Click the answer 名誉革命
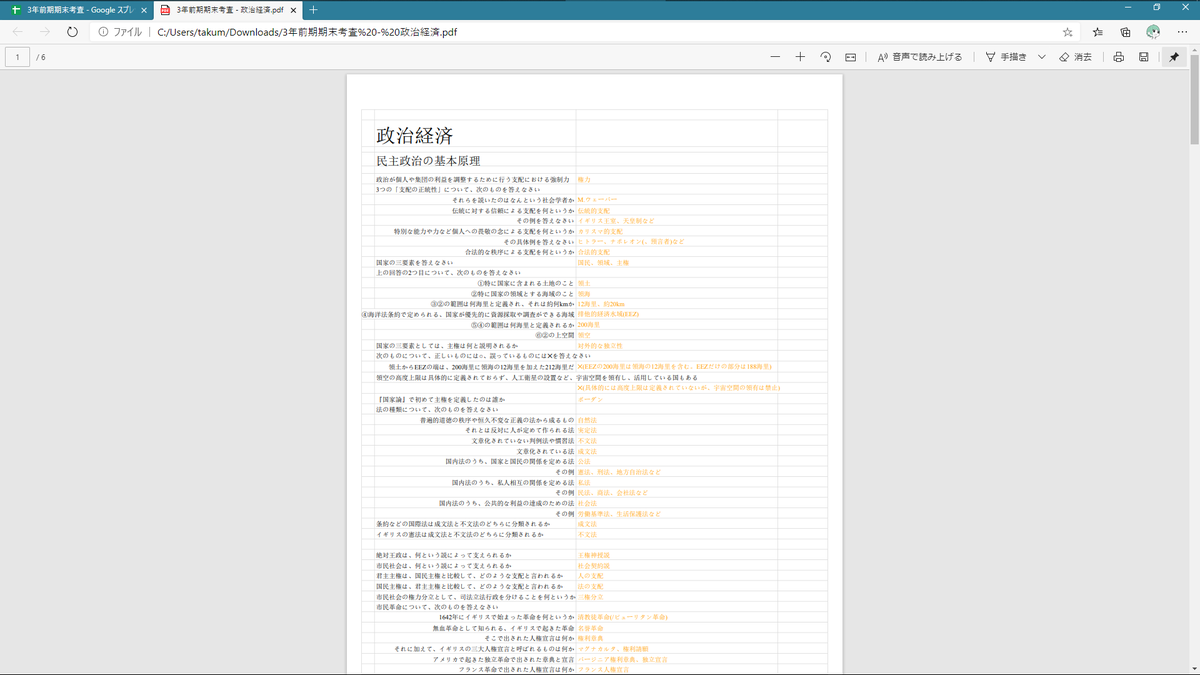The width and height of the screenshot is (1200, 675). tap(590, 627)
